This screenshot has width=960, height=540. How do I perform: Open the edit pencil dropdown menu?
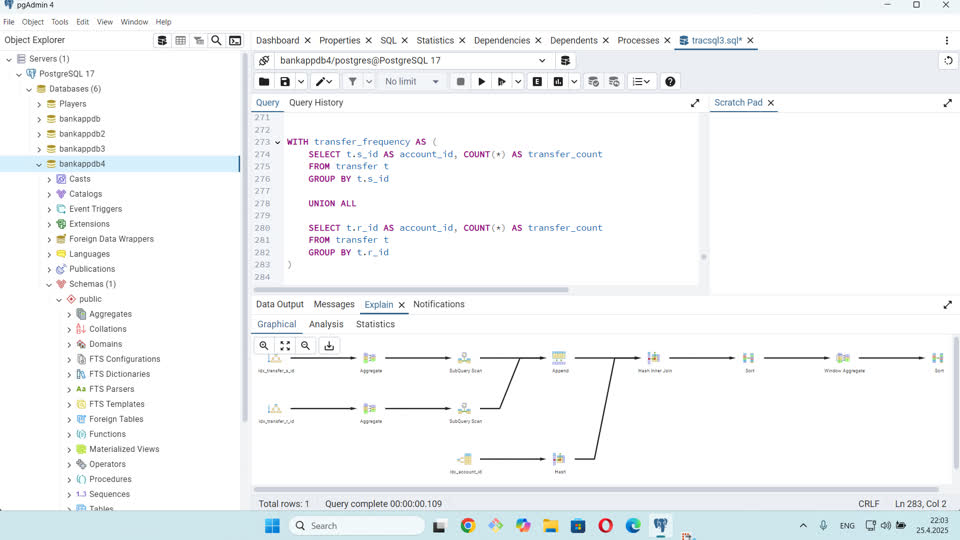coord(324,81)
